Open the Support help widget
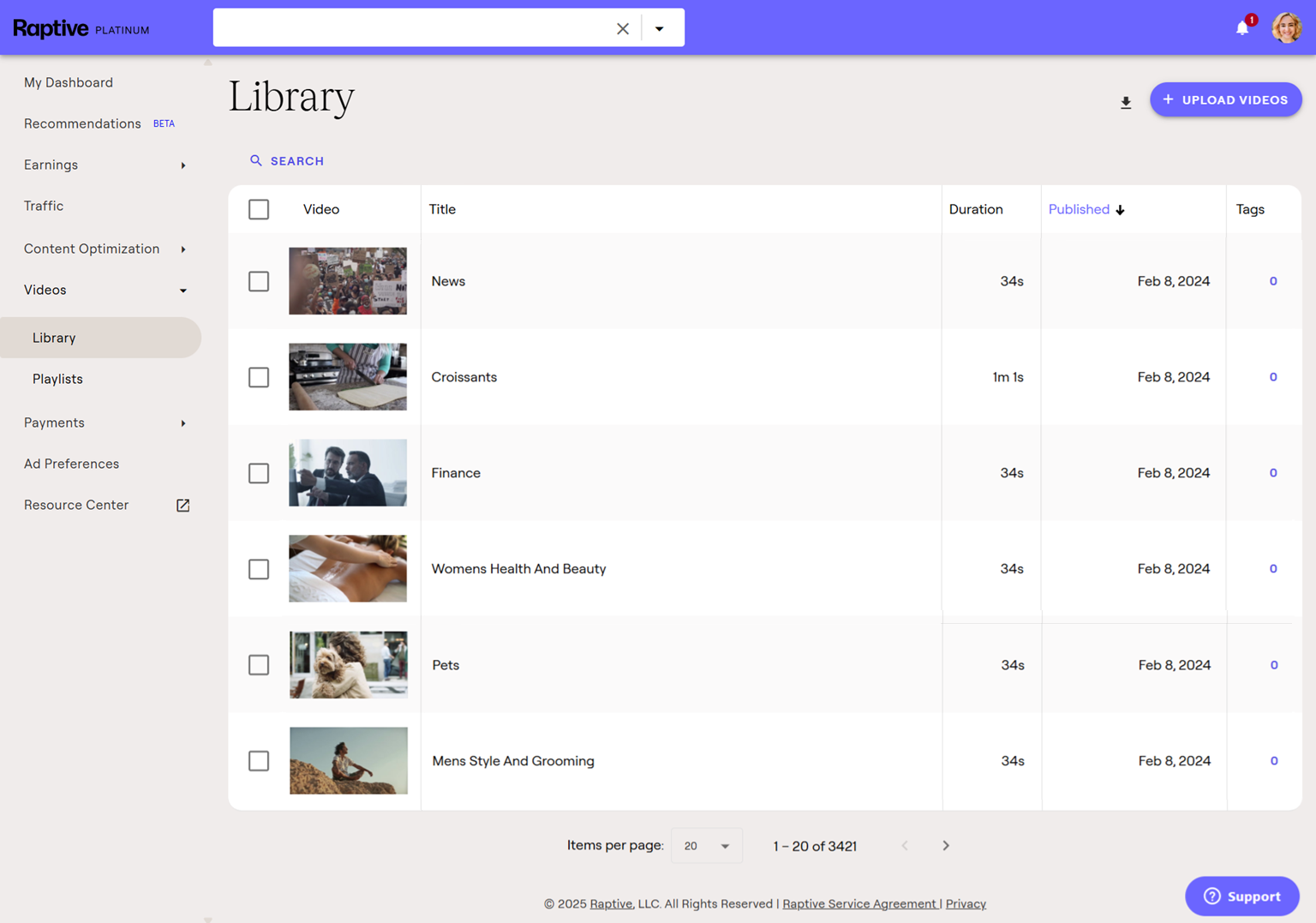The image size is (1316, 923). (1241, 896)
